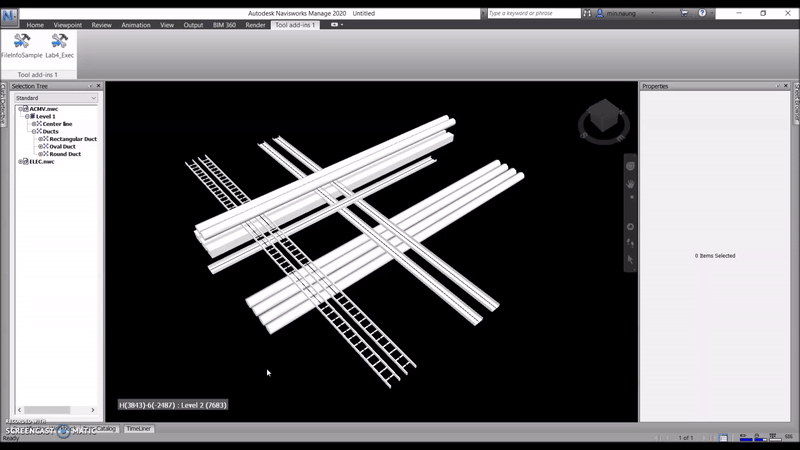Viewport: 800px width, 450px height.
Task: Open the TimeLiner tab at the bottom
Action: click(138, 429)
